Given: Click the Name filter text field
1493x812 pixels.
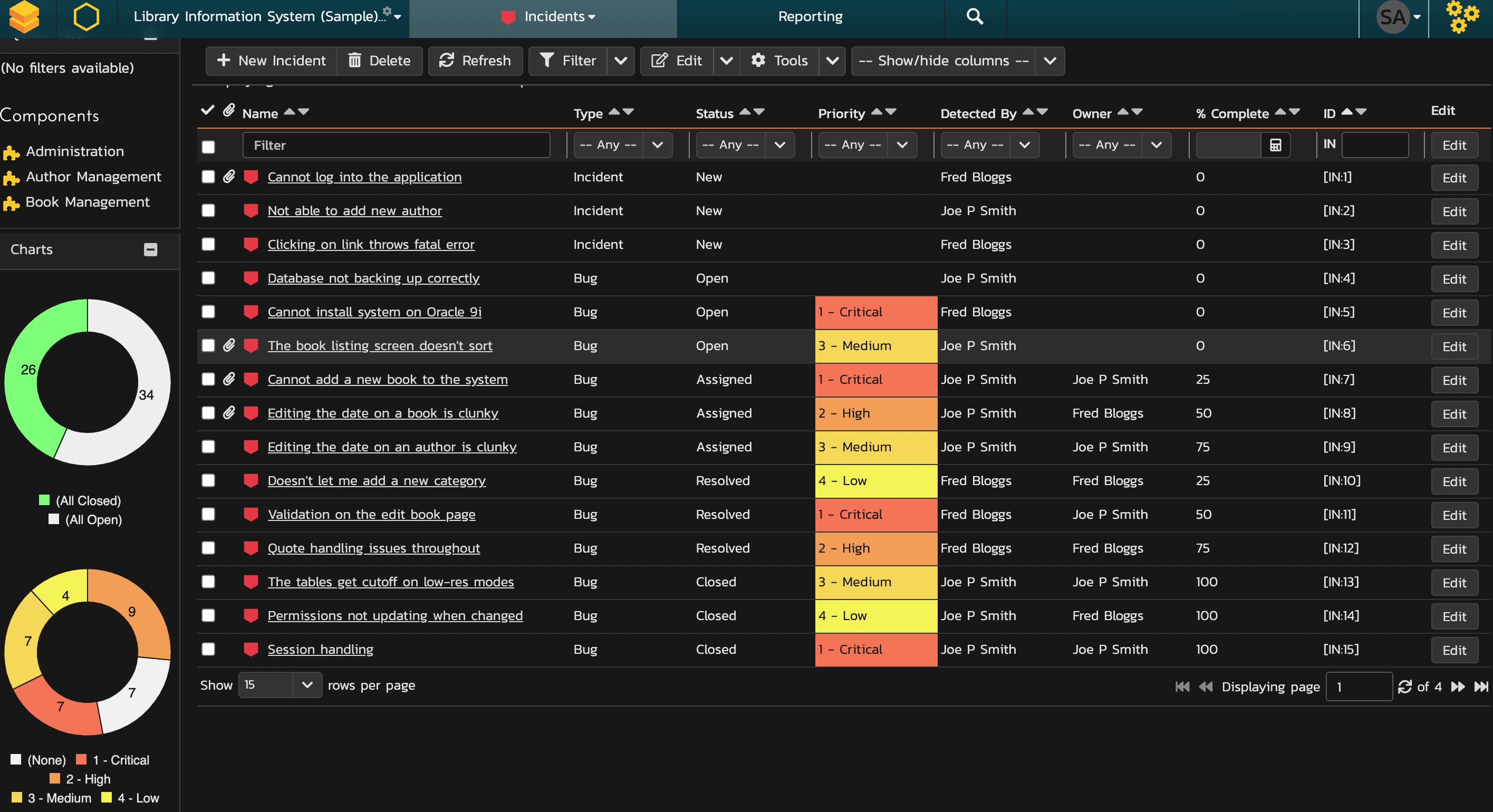Looking at the screenshot, I should [396, 145].
